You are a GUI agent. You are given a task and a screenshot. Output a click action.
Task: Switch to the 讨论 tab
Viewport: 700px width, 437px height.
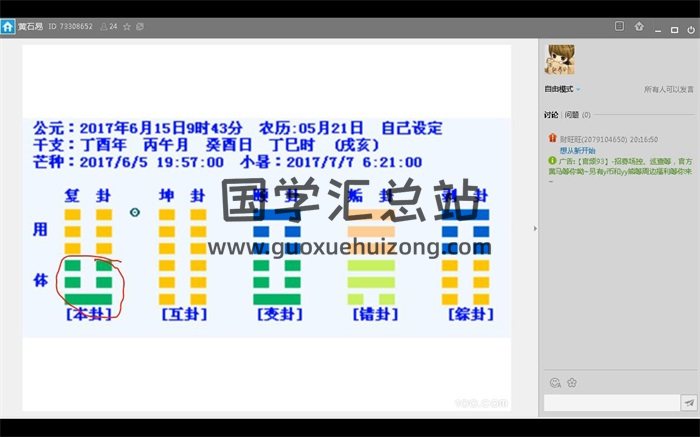pos(551,115)
